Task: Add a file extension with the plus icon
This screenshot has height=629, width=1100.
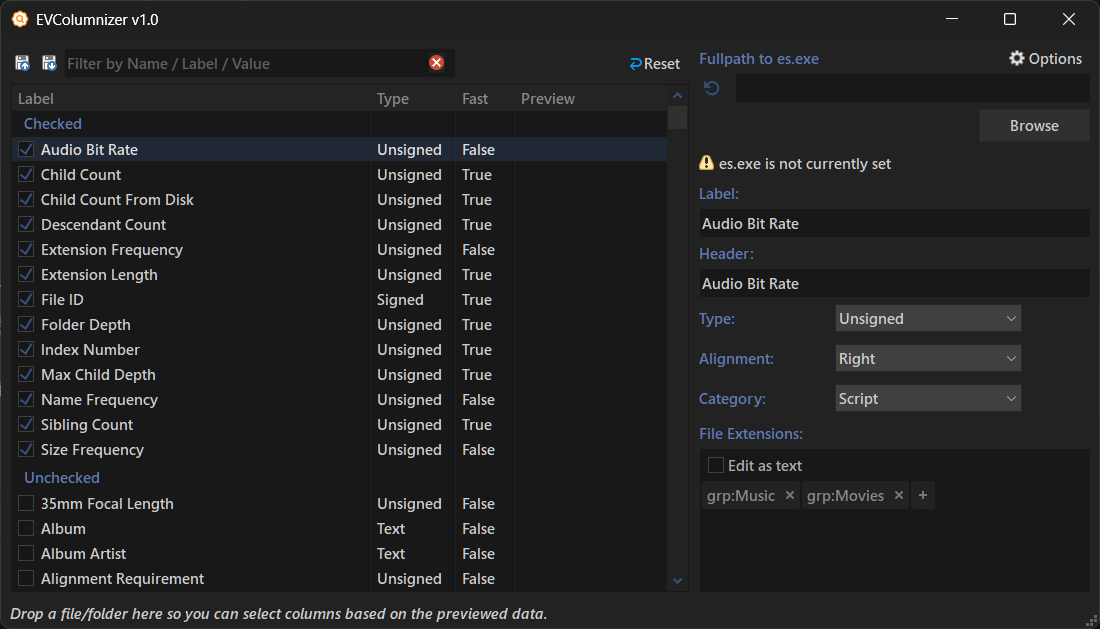Action: point(923,495)
